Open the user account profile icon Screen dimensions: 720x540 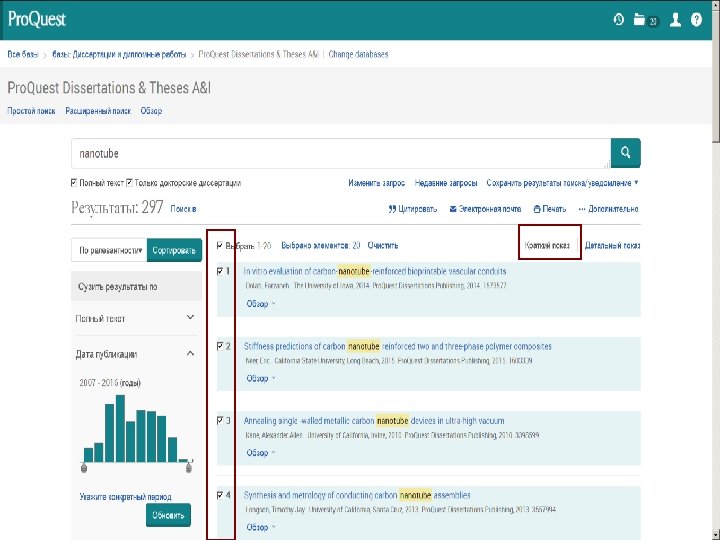675,20
